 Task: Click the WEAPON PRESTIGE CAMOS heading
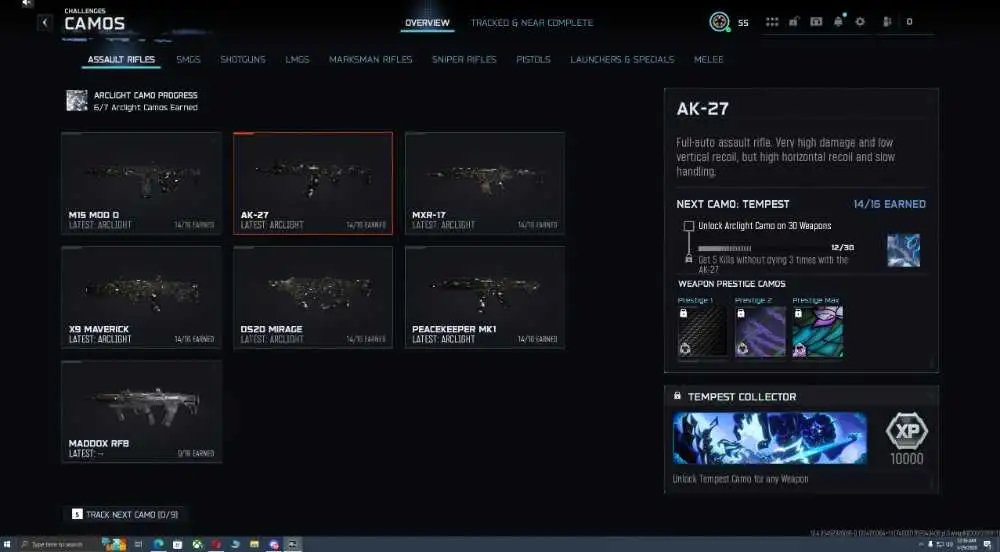click(732, 284)
